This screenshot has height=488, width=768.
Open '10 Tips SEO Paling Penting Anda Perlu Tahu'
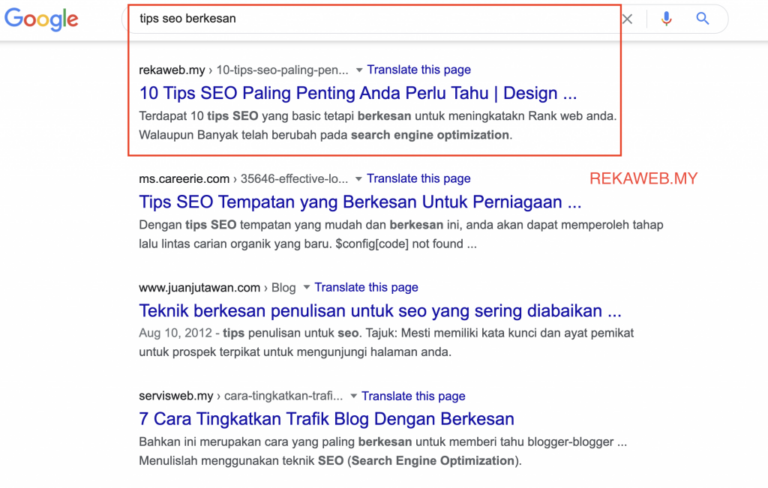358,93
